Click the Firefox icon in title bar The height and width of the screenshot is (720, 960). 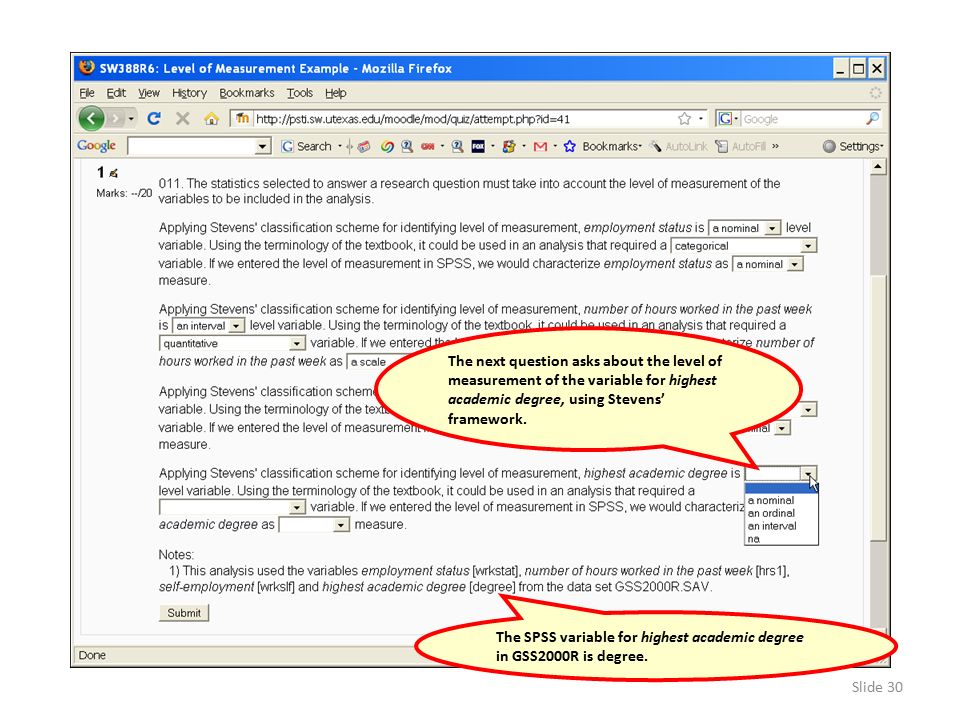86,67
